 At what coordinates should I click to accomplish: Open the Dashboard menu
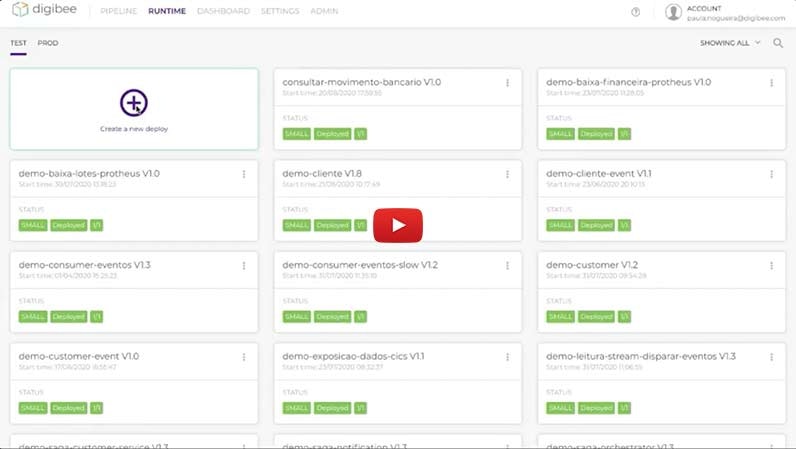coord(223,11)
